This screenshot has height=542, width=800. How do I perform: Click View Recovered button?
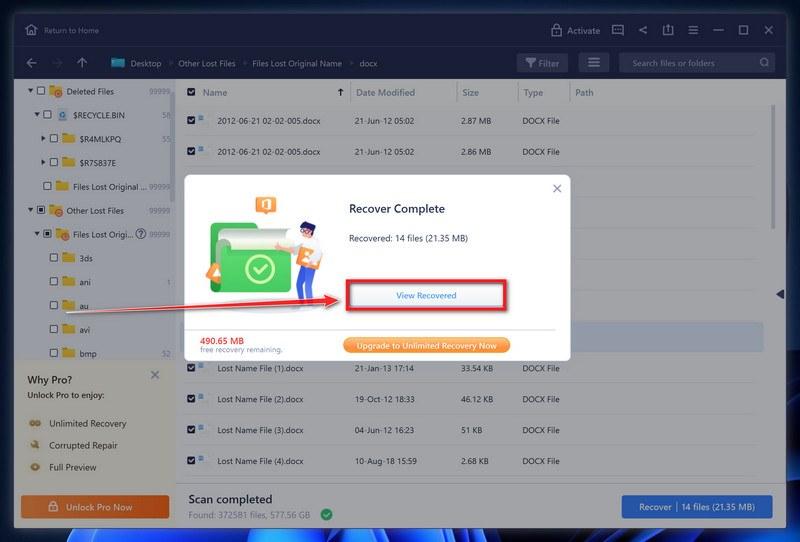click(x=426, y=295)
